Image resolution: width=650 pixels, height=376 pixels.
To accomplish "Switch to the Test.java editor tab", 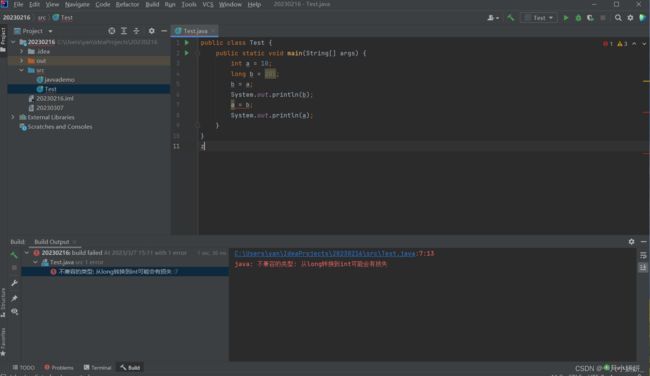I will (x=194, y=31).
